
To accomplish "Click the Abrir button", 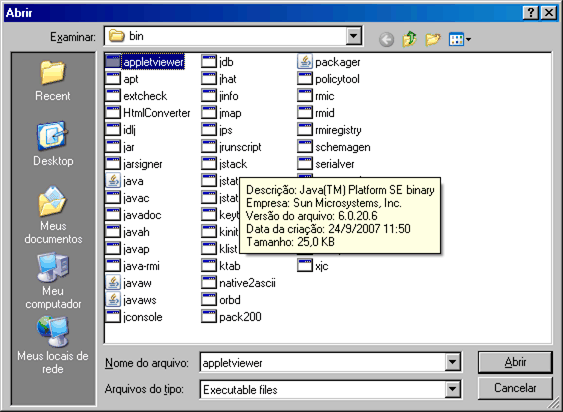I will tap(515, 362).
